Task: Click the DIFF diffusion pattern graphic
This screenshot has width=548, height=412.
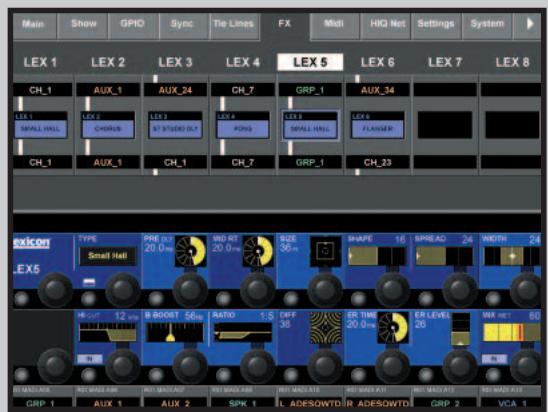Action: coord(326,328)
